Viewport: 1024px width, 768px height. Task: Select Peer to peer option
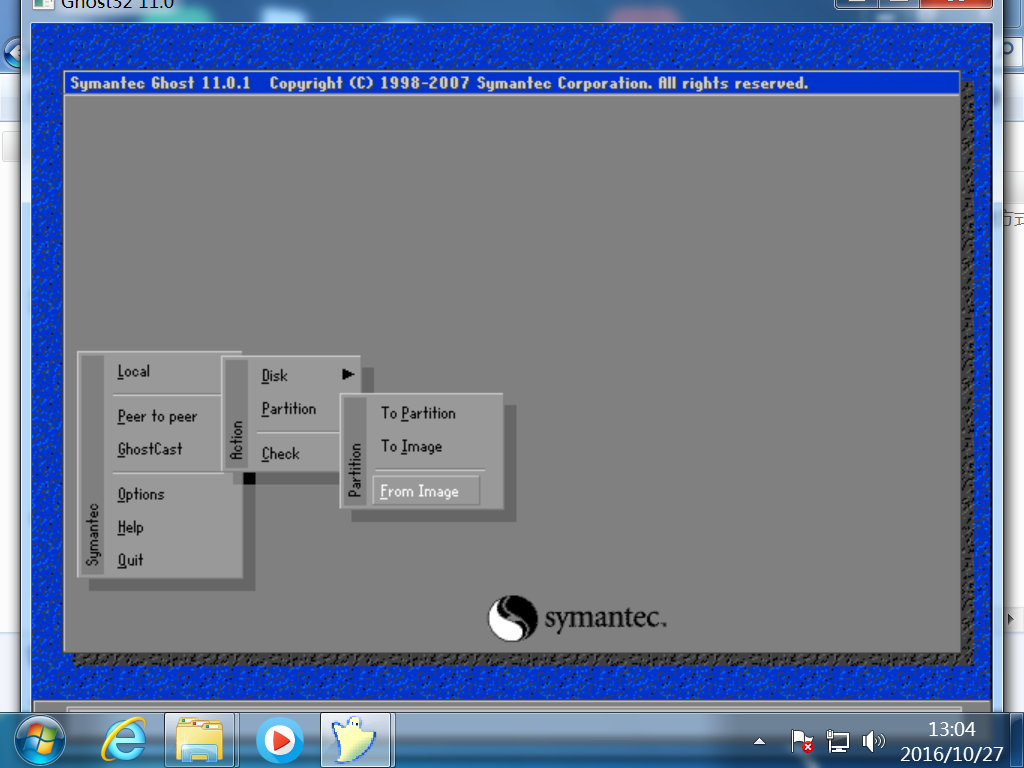pyautogui.click(x=157, y=416)
